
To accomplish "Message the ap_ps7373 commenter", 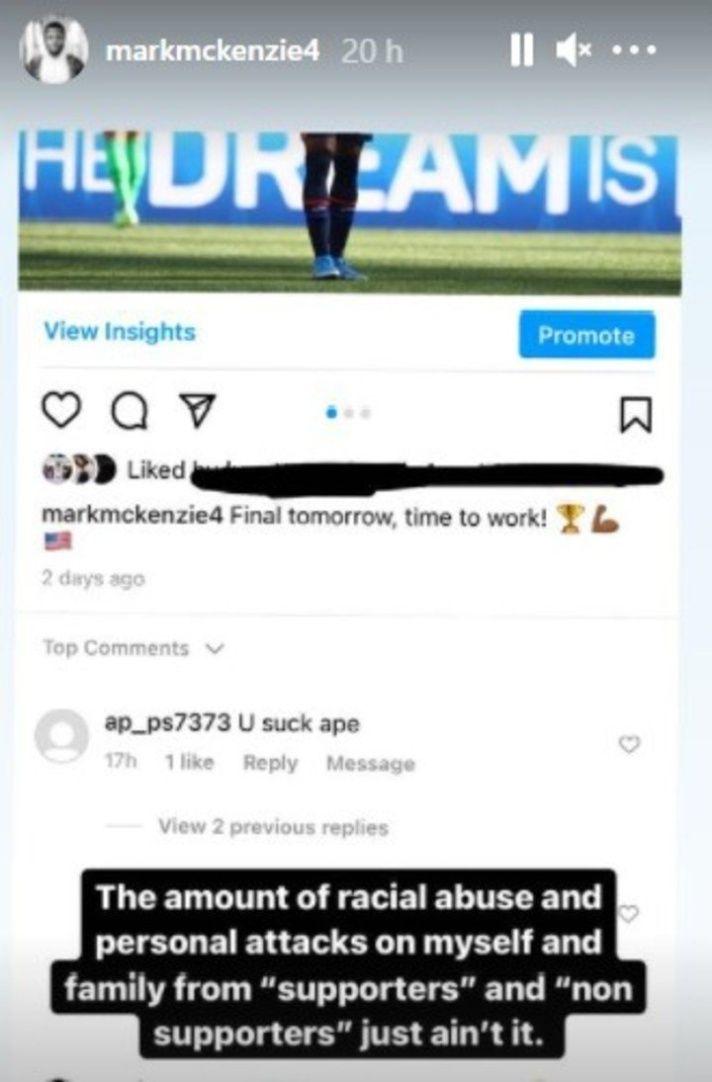I will tap(370, 763).
